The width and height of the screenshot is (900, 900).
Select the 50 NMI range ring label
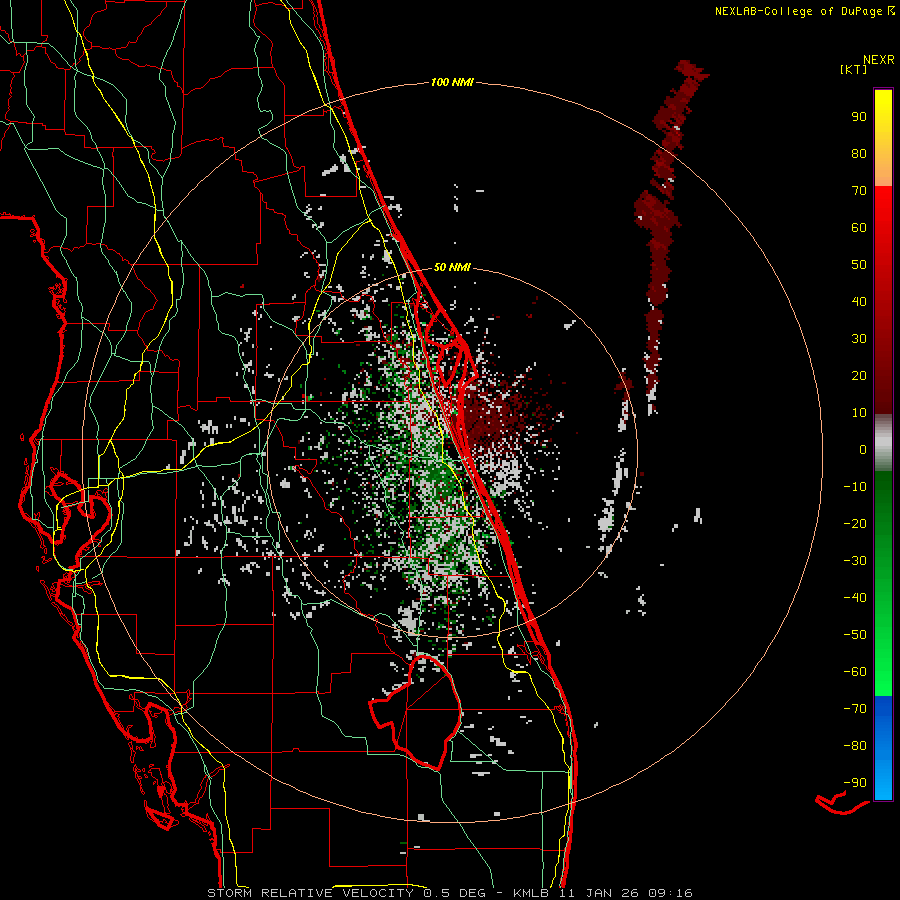[452, 267]
